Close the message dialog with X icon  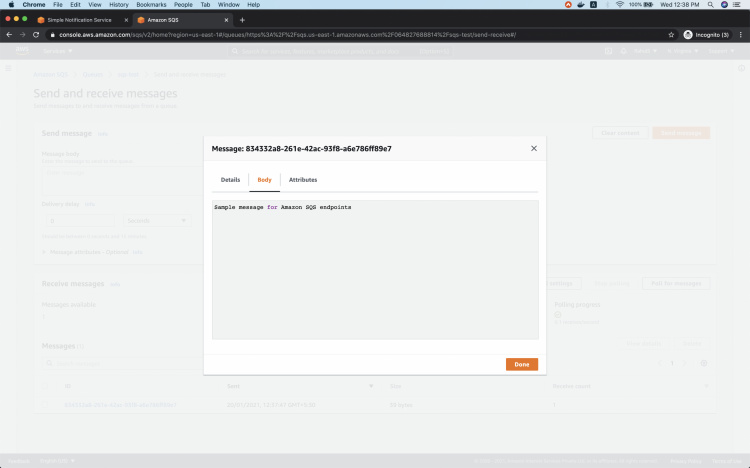click(x=533, y=148)
